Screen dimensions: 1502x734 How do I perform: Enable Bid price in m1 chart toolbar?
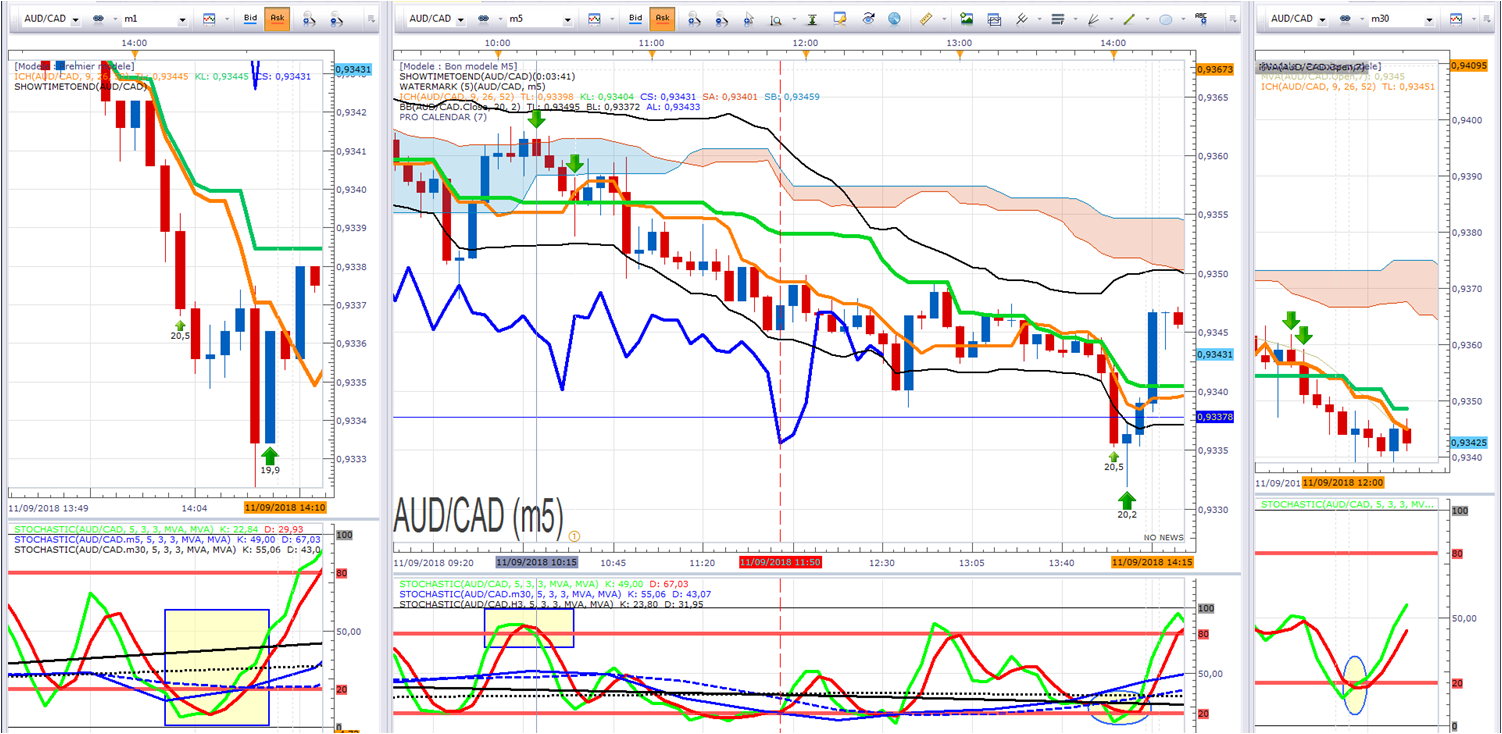pos(251,19)
